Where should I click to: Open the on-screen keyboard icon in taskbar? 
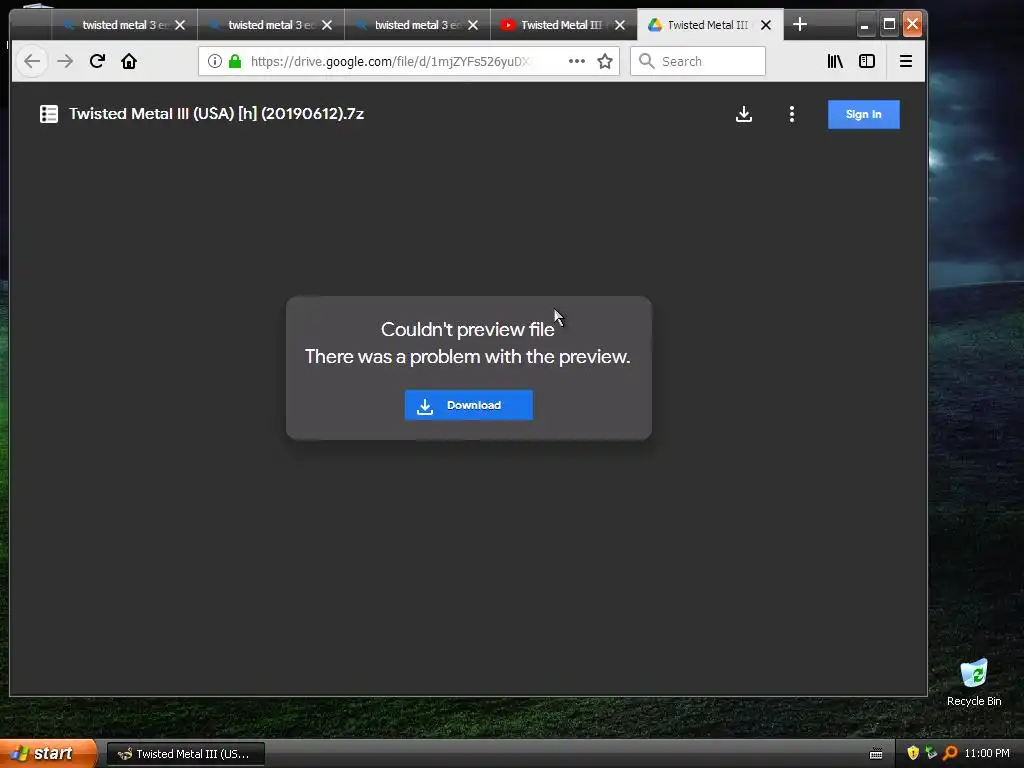point(876,754)
